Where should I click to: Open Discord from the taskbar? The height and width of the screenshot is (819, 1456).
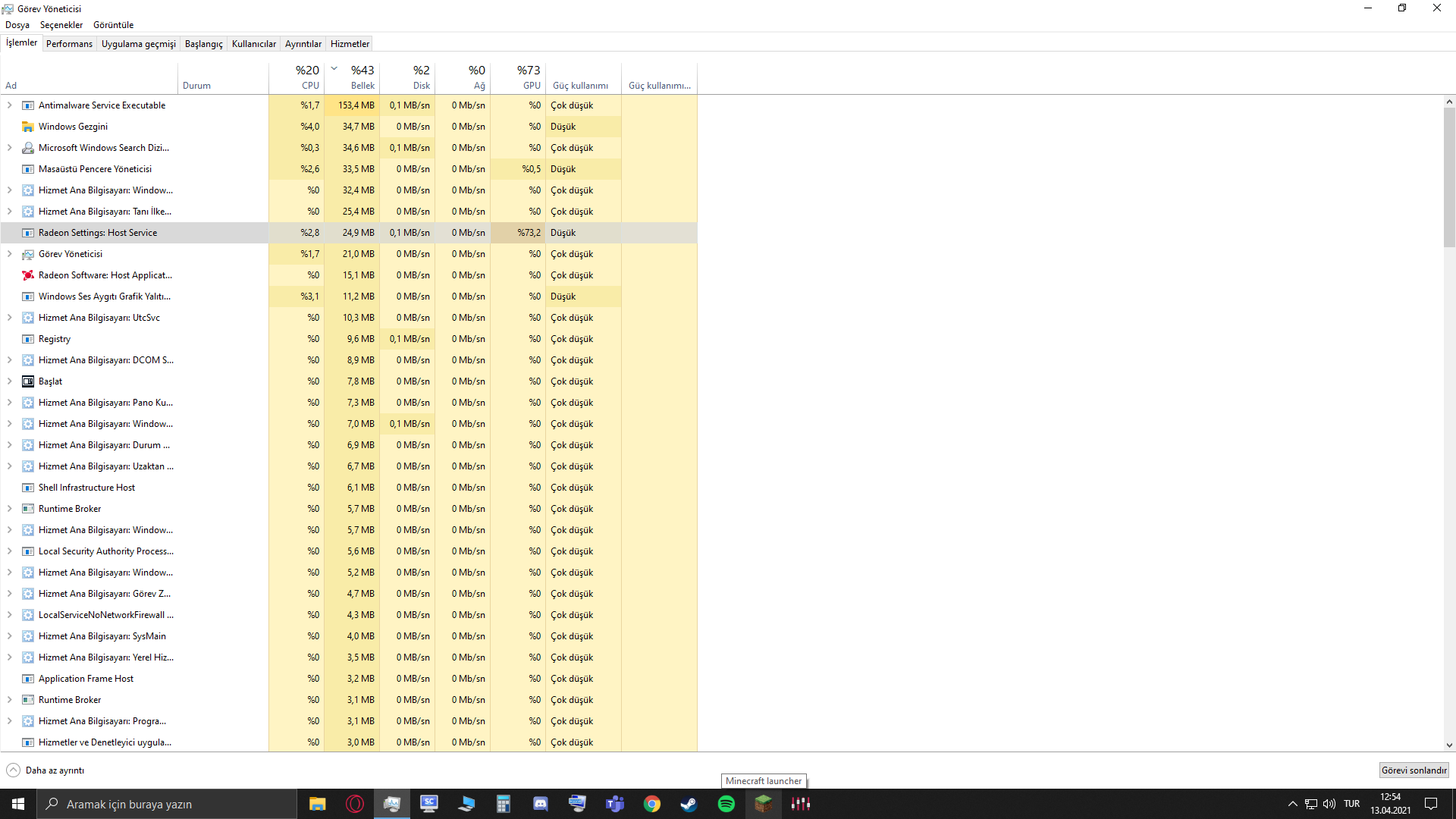tap(540, 804)
